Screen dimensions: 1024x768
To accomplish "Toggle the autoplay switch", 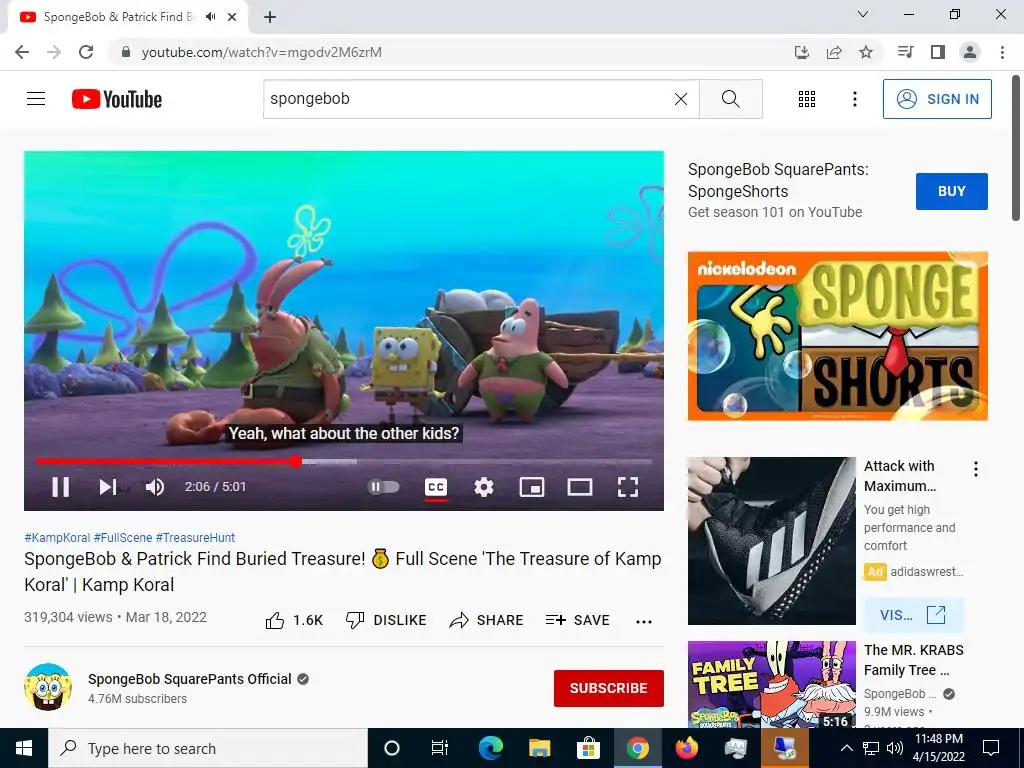I will (x=383, y=487).
